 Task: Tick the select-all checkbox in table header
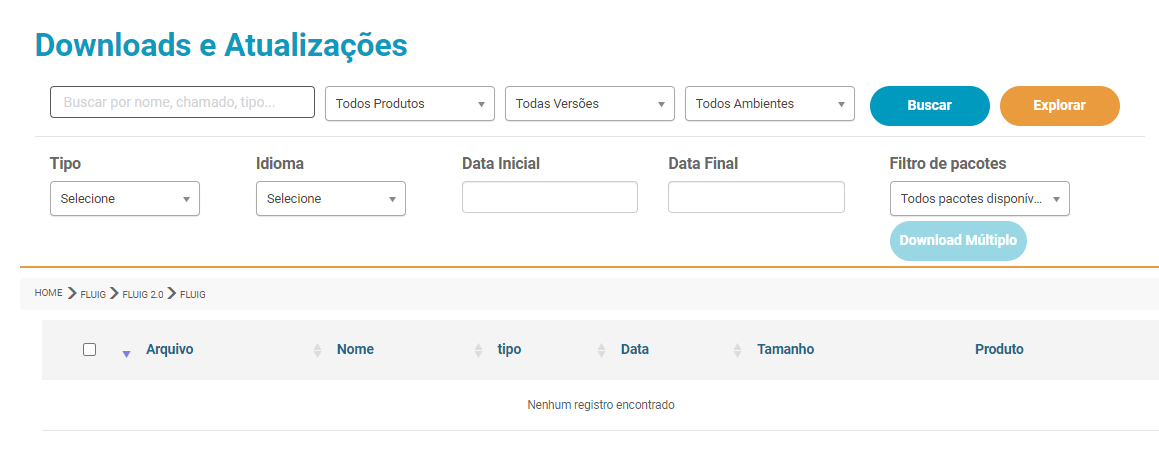tap(89, 349)
